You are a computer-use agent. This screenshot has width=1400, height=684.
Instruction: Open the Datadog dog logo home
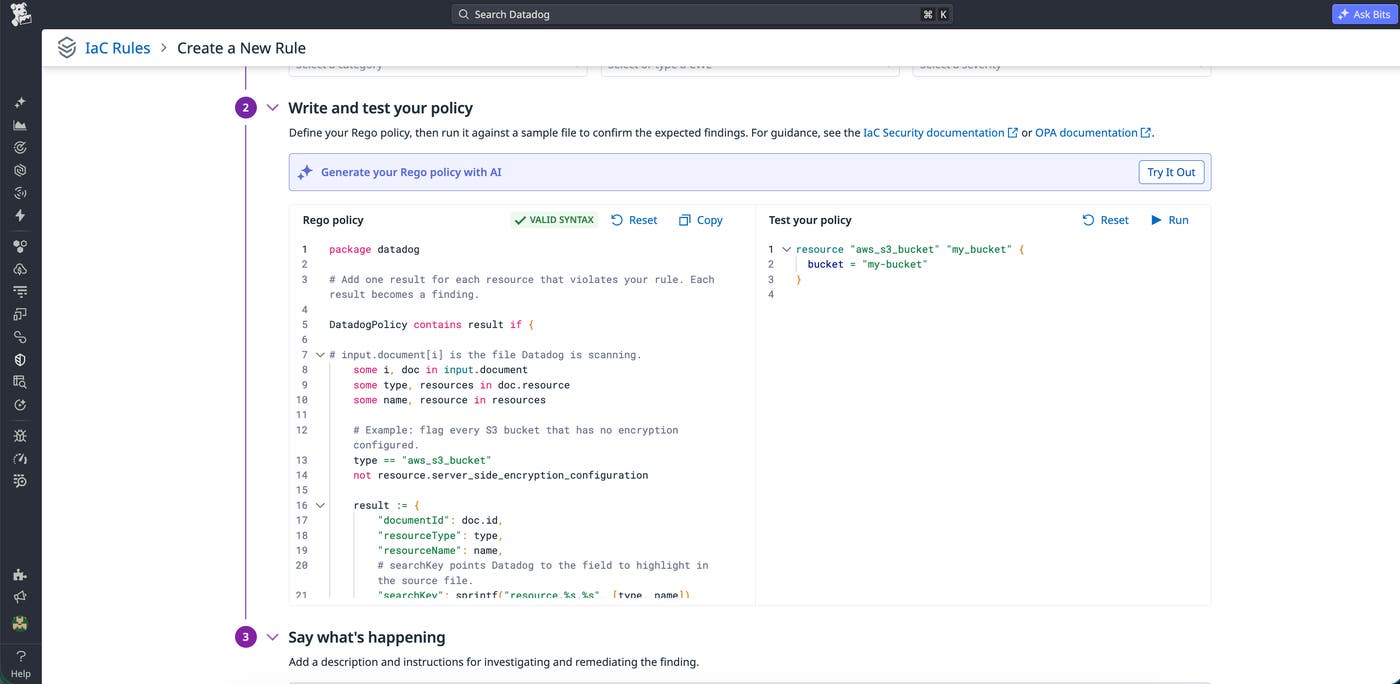pos(20,14)
